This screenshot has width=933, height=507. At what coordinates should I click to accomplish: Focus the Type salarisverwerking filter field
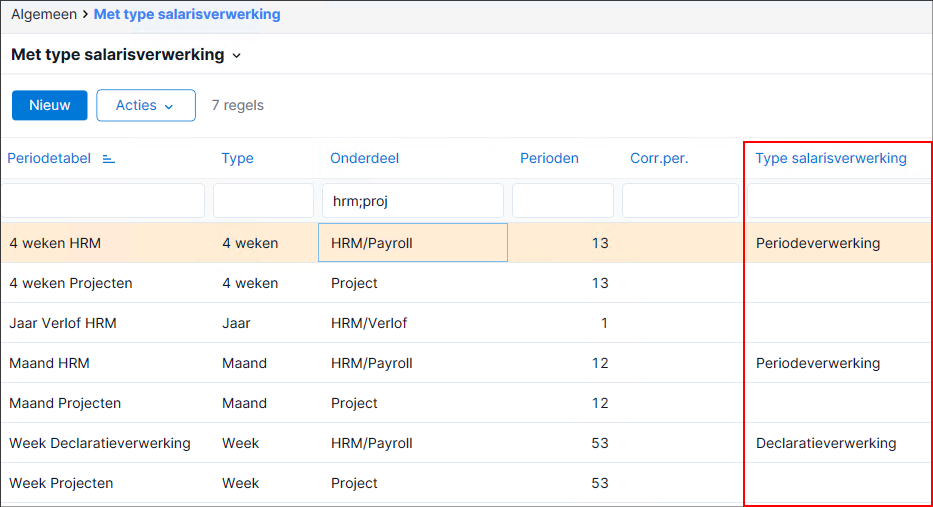(839, 201)
